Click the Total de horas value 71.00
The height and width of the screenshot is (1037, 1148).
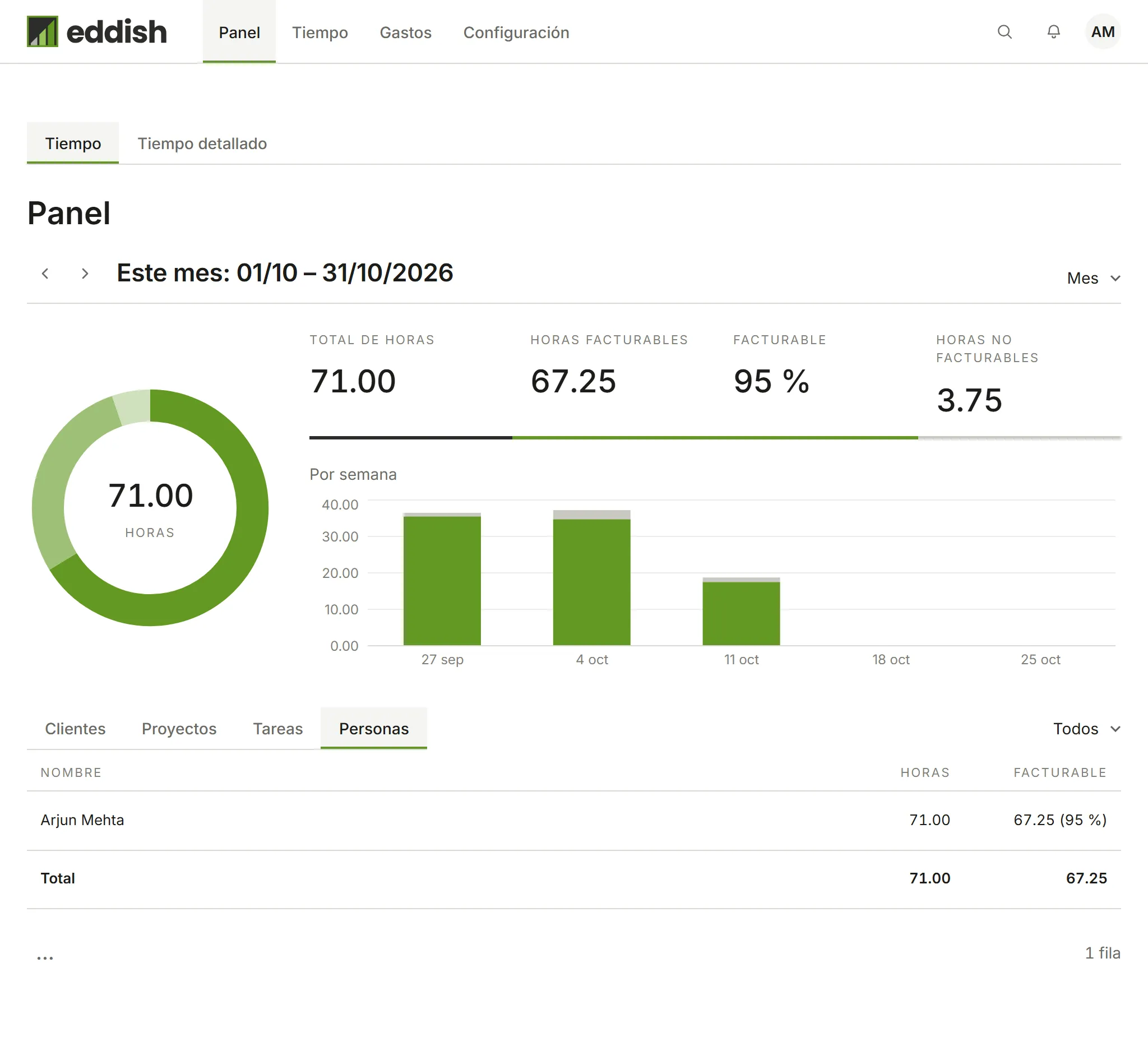353,381
